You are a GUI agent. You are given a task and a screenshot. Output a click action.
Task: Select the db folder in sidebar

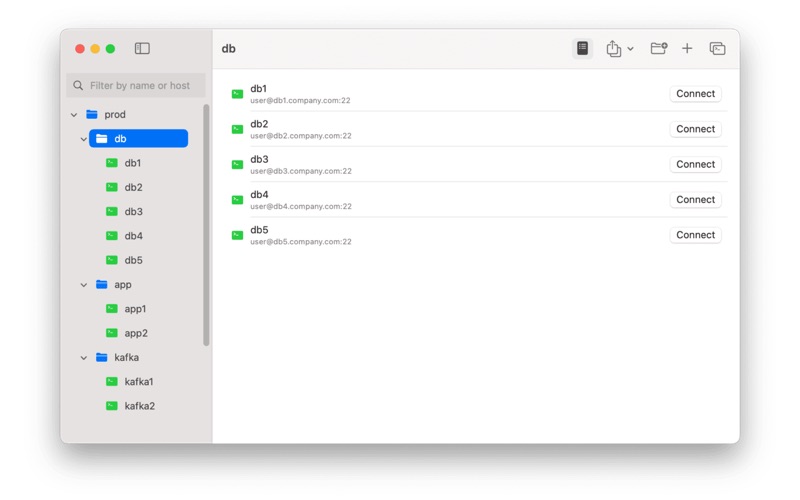tap(138, 138)
